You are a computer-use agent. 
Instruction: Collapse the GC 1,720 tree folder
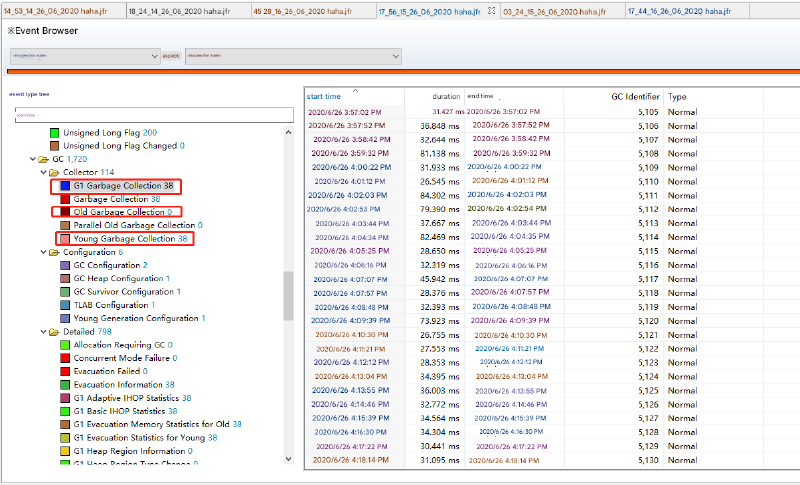(x=32, y=159)
